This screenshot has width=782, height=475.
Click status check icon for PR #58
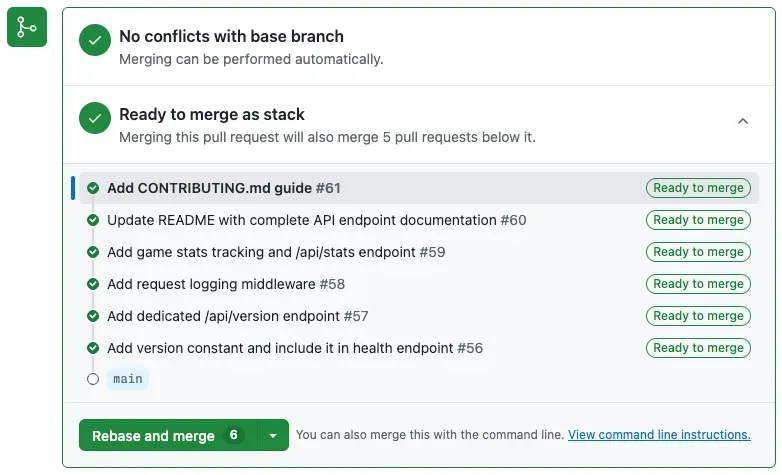tap(93, 284)
